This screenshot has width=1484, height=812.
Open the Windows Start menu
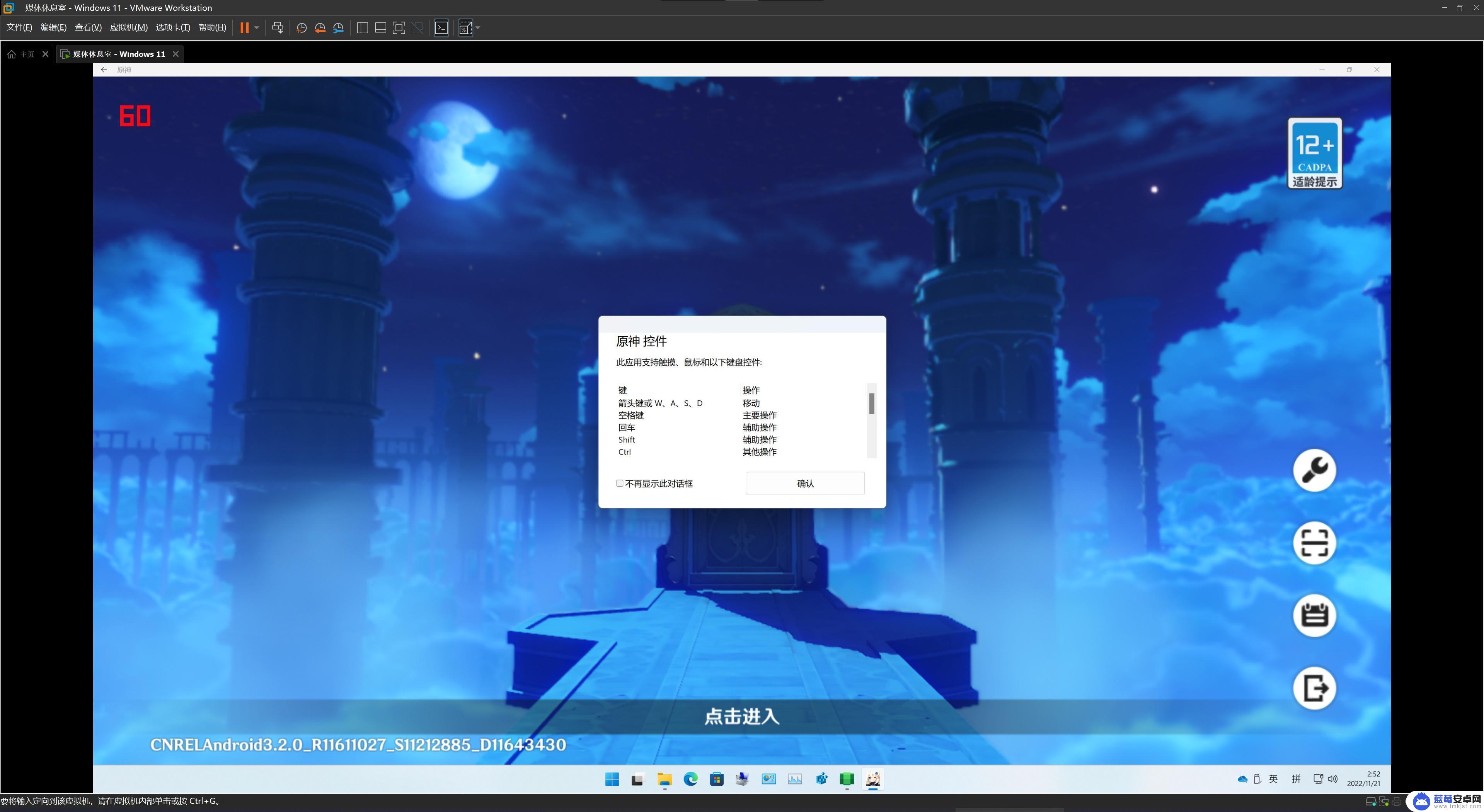tap(612, 779)
